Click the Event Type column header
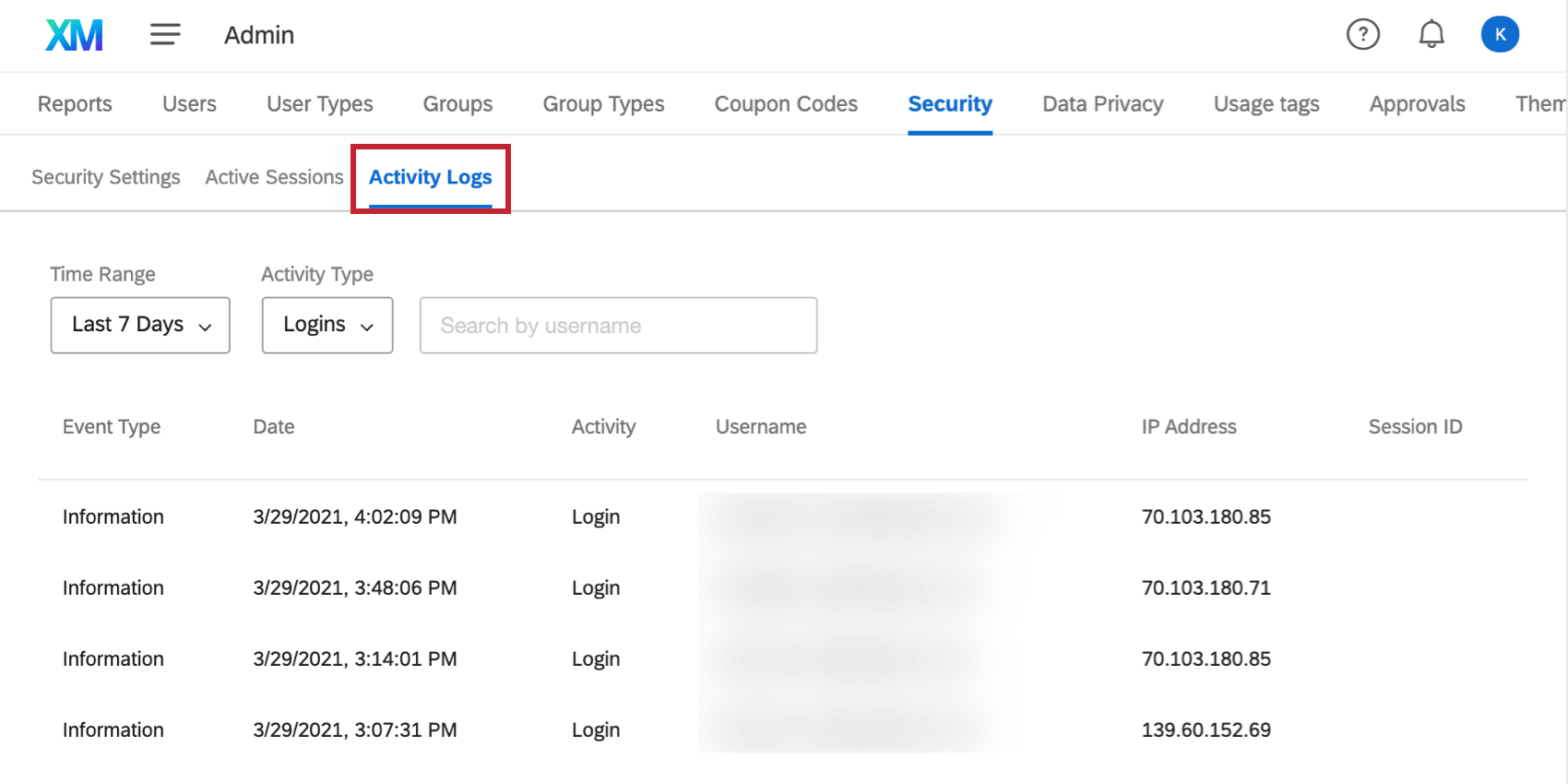Screen dimensions: 1568x784 click(x=112, y=427)
